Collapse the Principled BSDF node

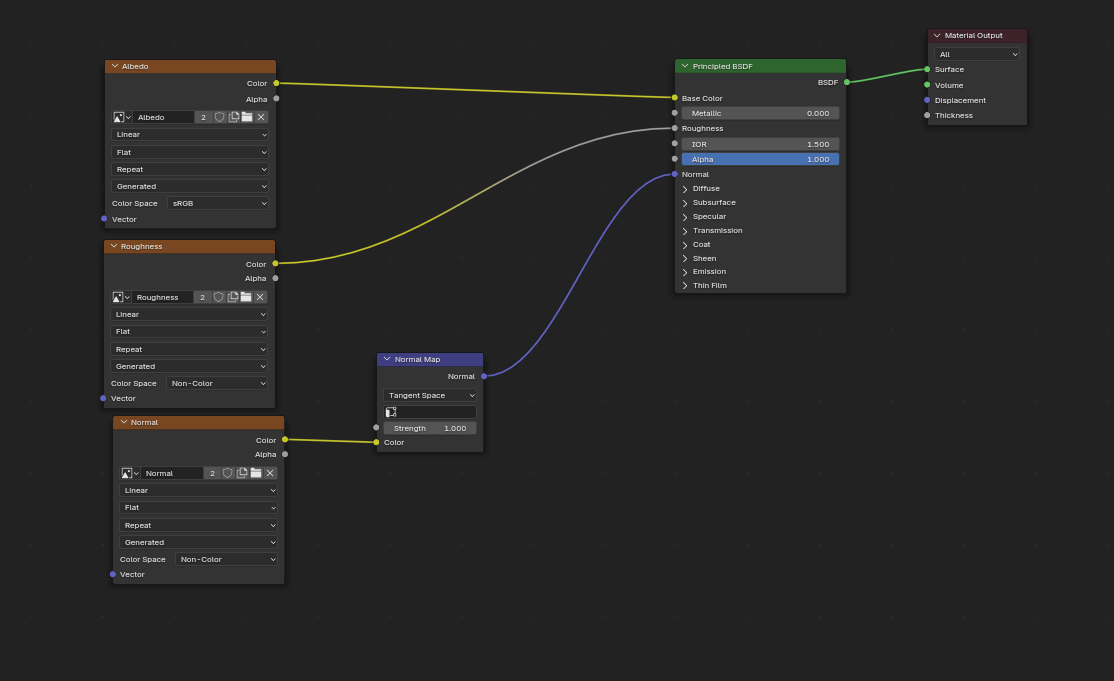click(685, 66)
